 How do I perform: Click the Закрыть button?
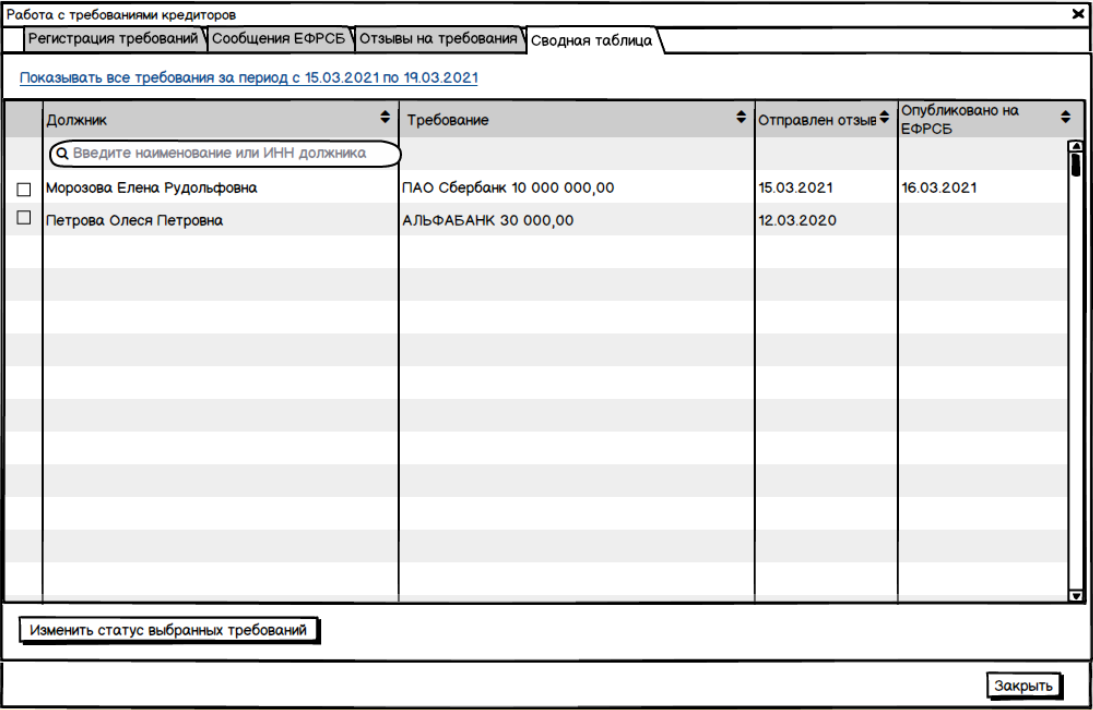click(x=1023, y=686)
